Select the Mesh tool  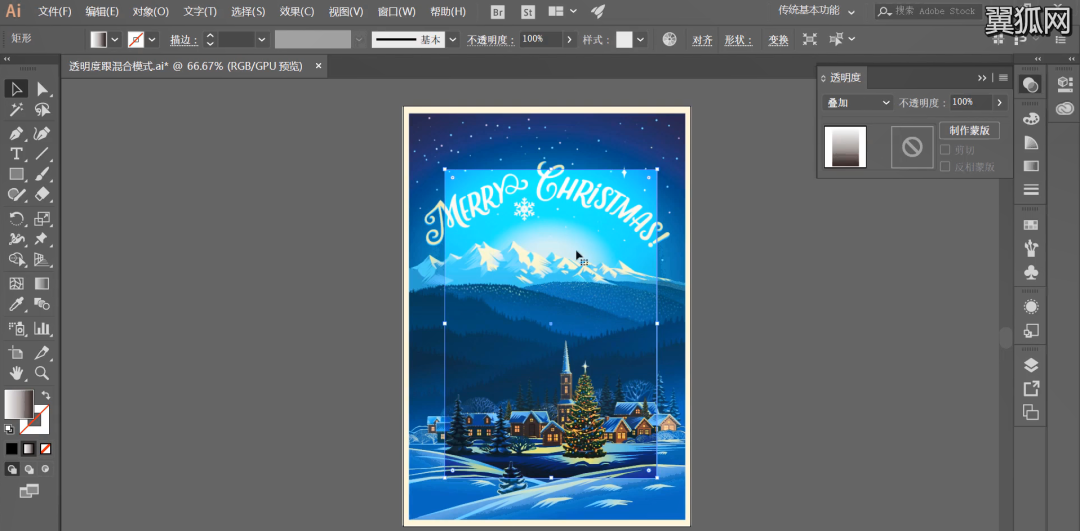17,283
